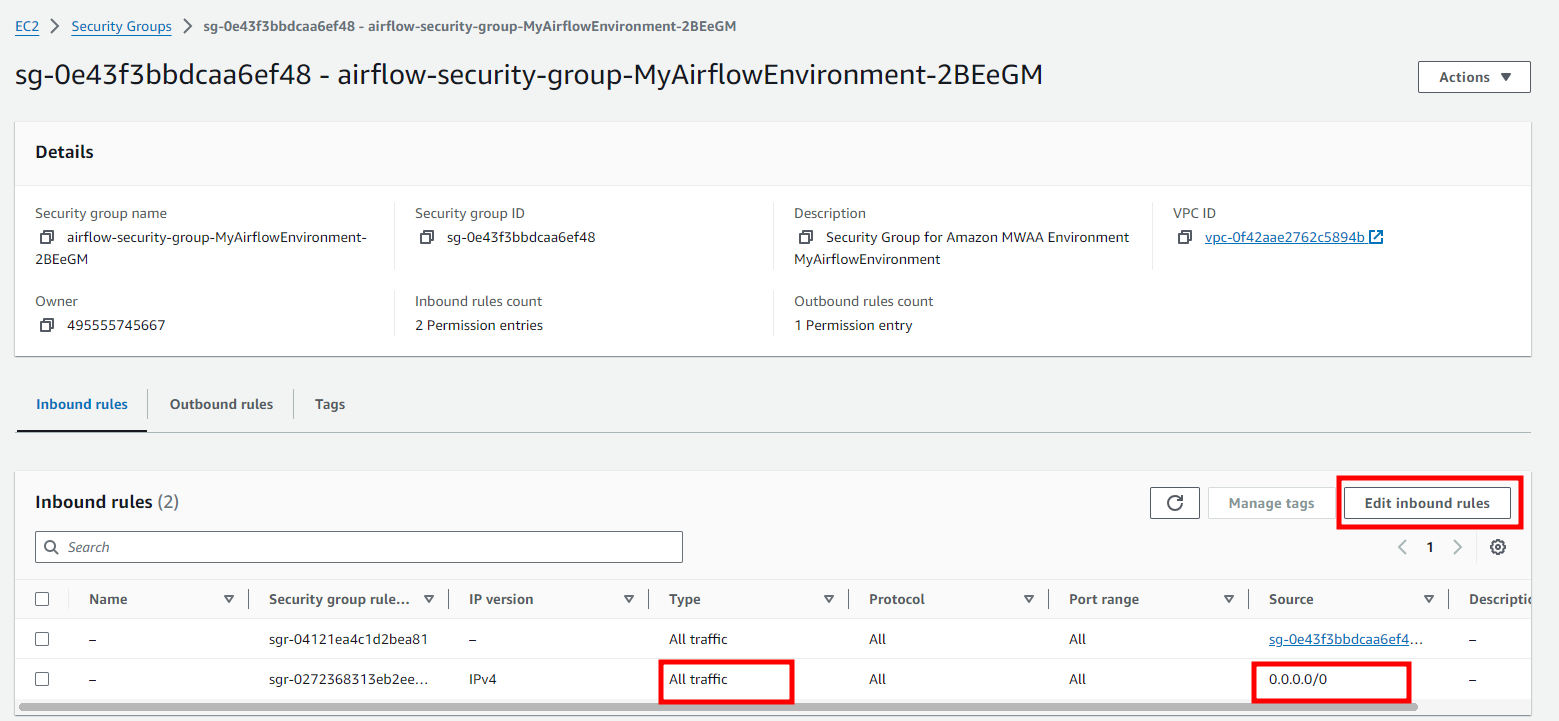Sort by Name column arrow
The width and height of the screenshot is (1559, 721).
(x=229, y=599)
